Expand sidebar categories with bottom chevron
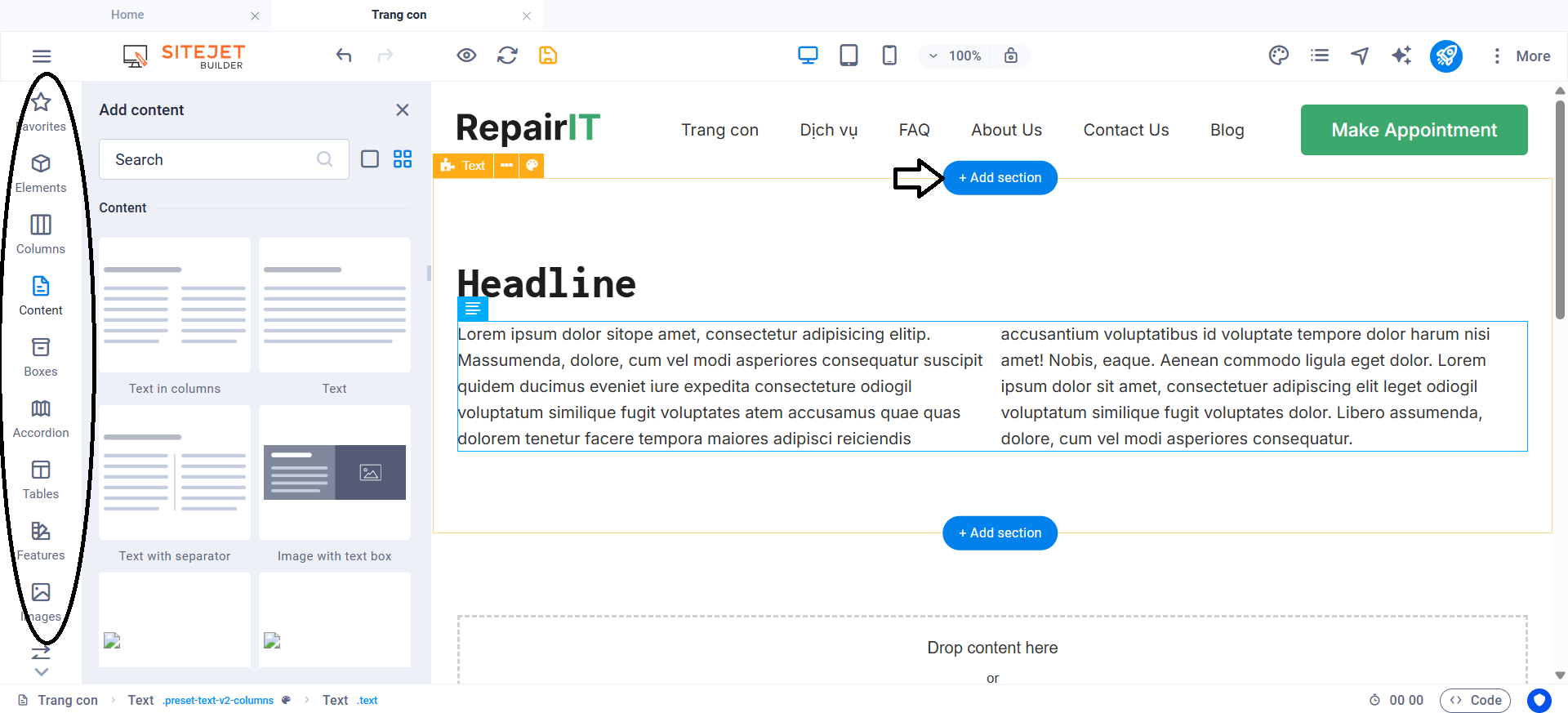1568x713 pixels. pyautogui.click(x=41, y=671)
